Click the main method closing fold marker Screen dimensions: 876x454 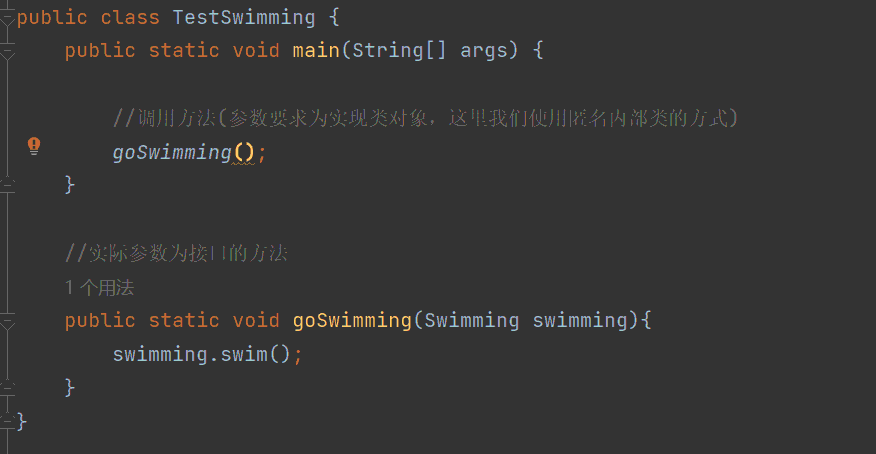click(x=7, y=184)
